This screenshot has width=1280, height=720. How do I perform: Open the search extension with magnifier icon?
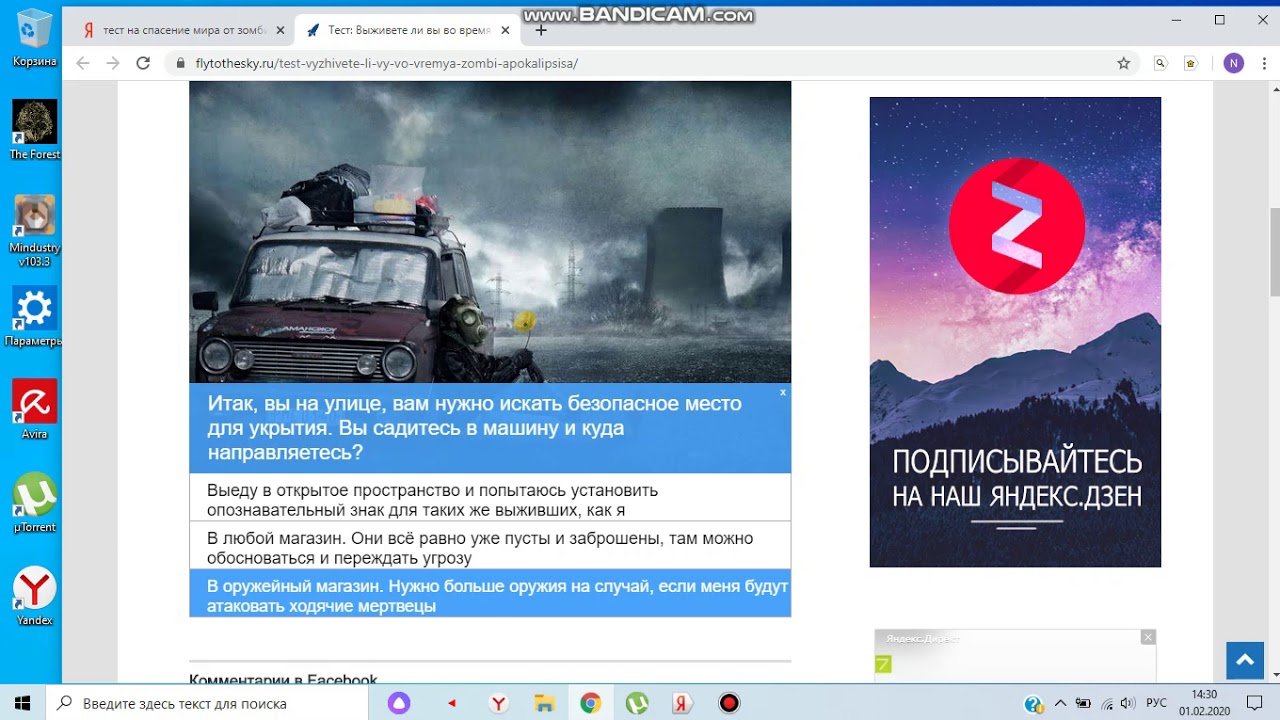1160,63
